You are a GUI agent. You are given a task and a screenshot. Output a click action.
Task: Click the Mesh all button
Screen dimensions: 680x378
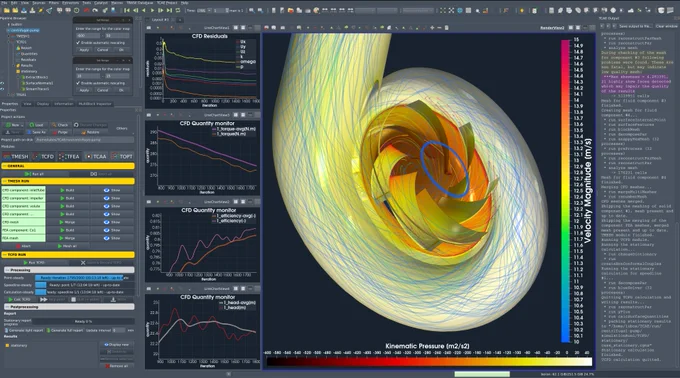pyautogui.click(x=67, y=246)
